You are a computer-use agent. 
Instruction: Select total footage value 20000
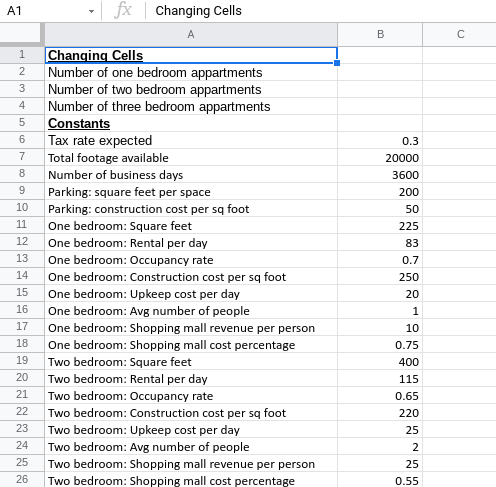(380, 157)
